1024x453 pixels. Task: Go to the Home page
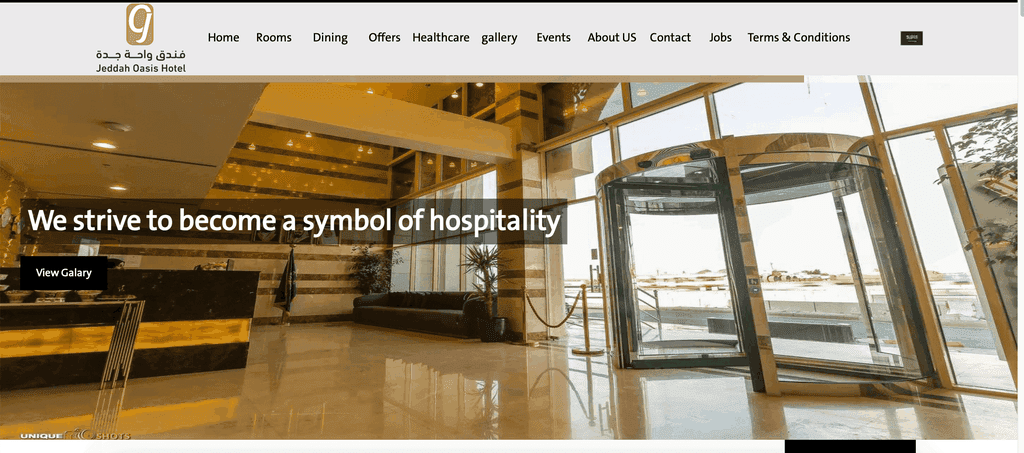(223, 38)
